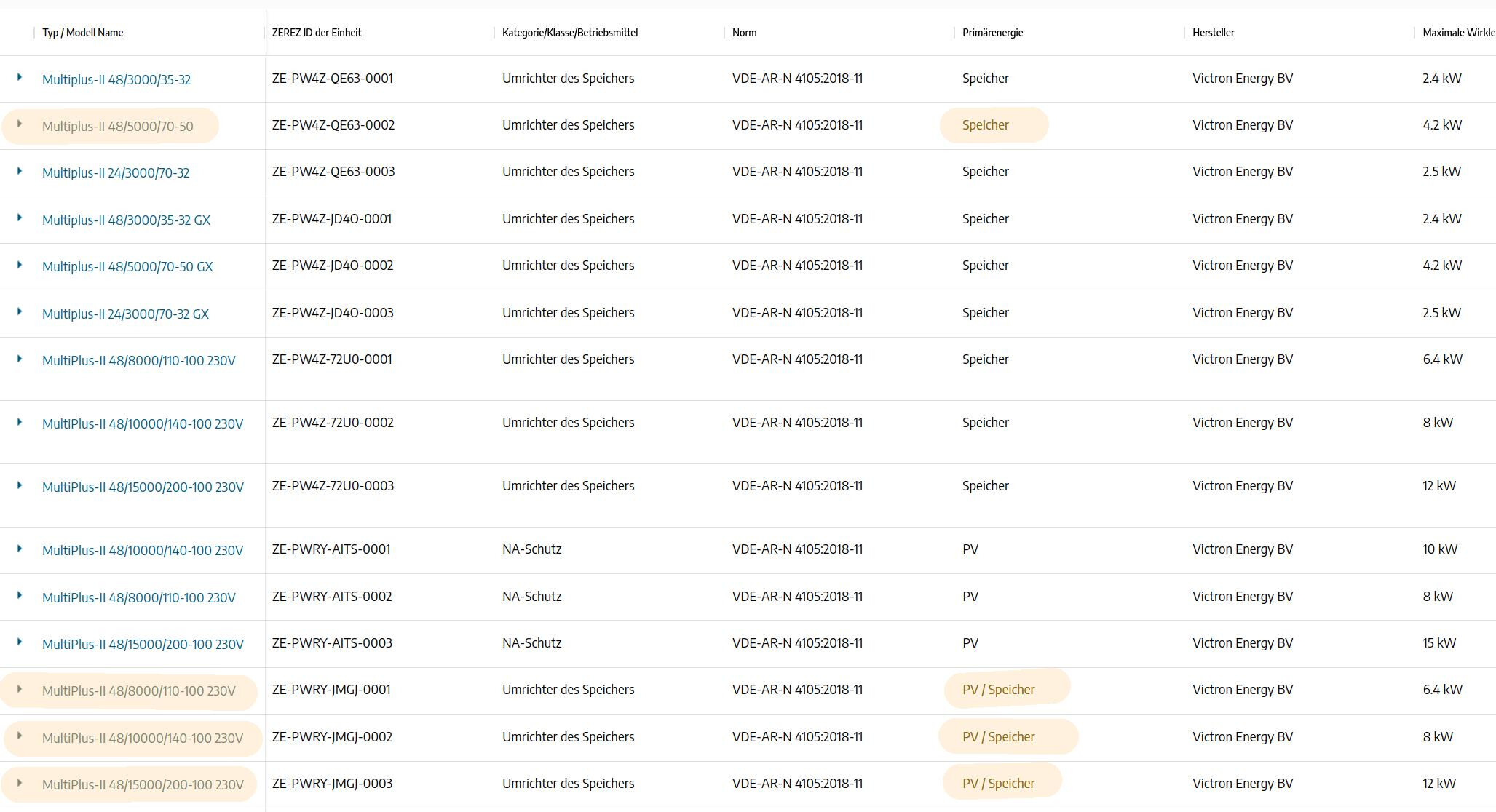Click the Maximale Wirkleistung column header
Image resolution: width=1496 pixels, height=812 pixels.
point(1457,33)
